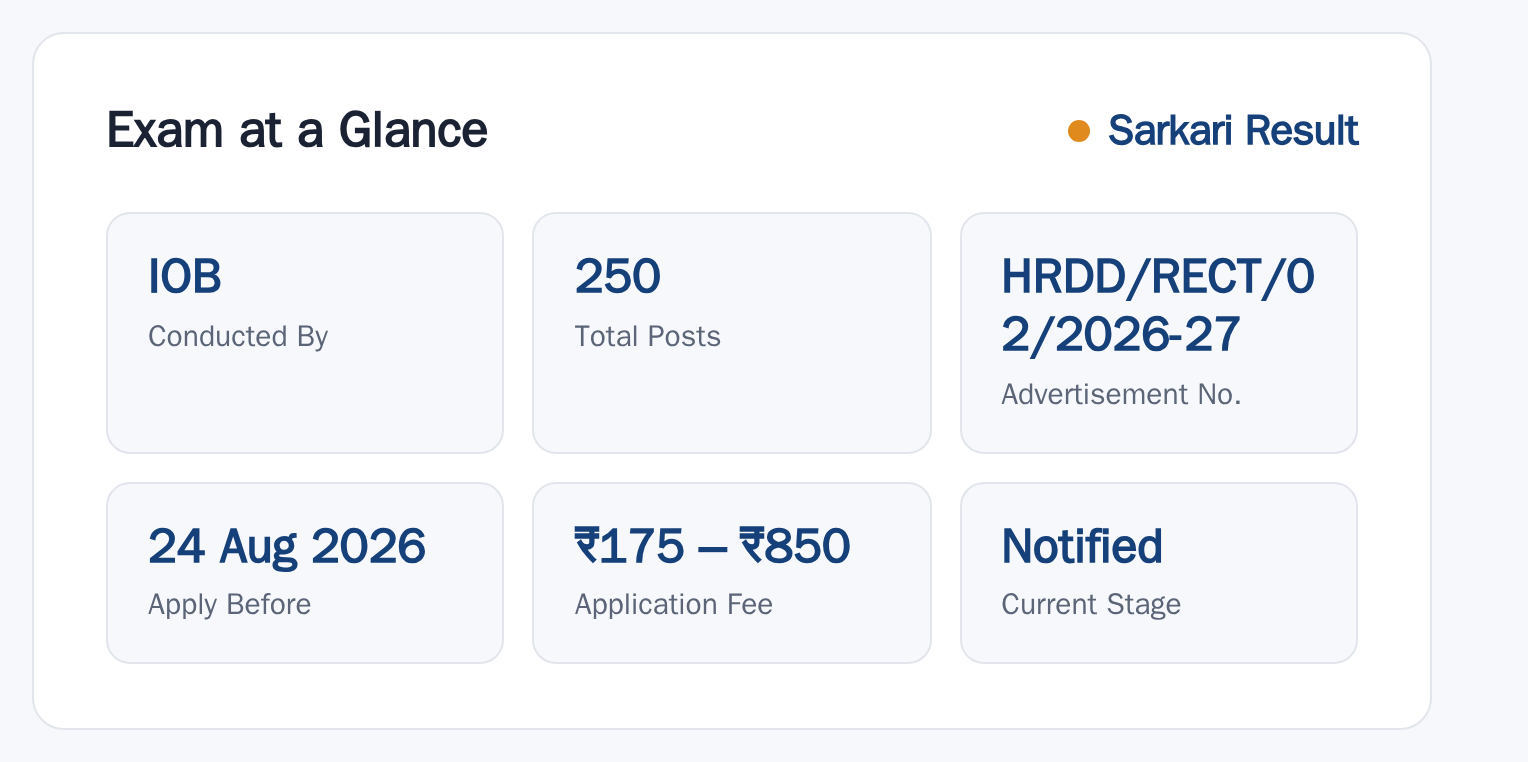
Task: Select the 24 Aug 2026 date
Action: 287,547
